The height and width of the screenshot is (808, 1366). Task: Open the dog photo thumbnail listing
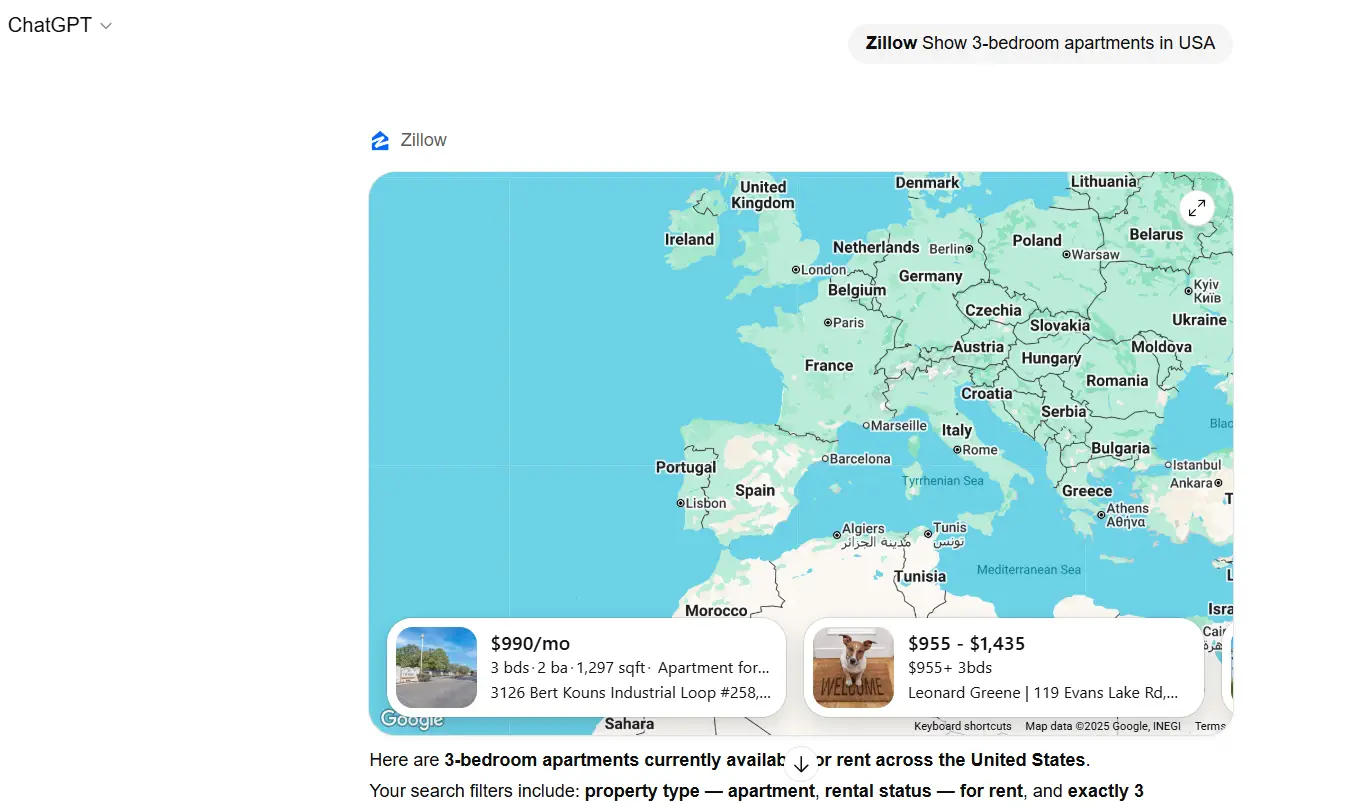click(x=853, y=667)
